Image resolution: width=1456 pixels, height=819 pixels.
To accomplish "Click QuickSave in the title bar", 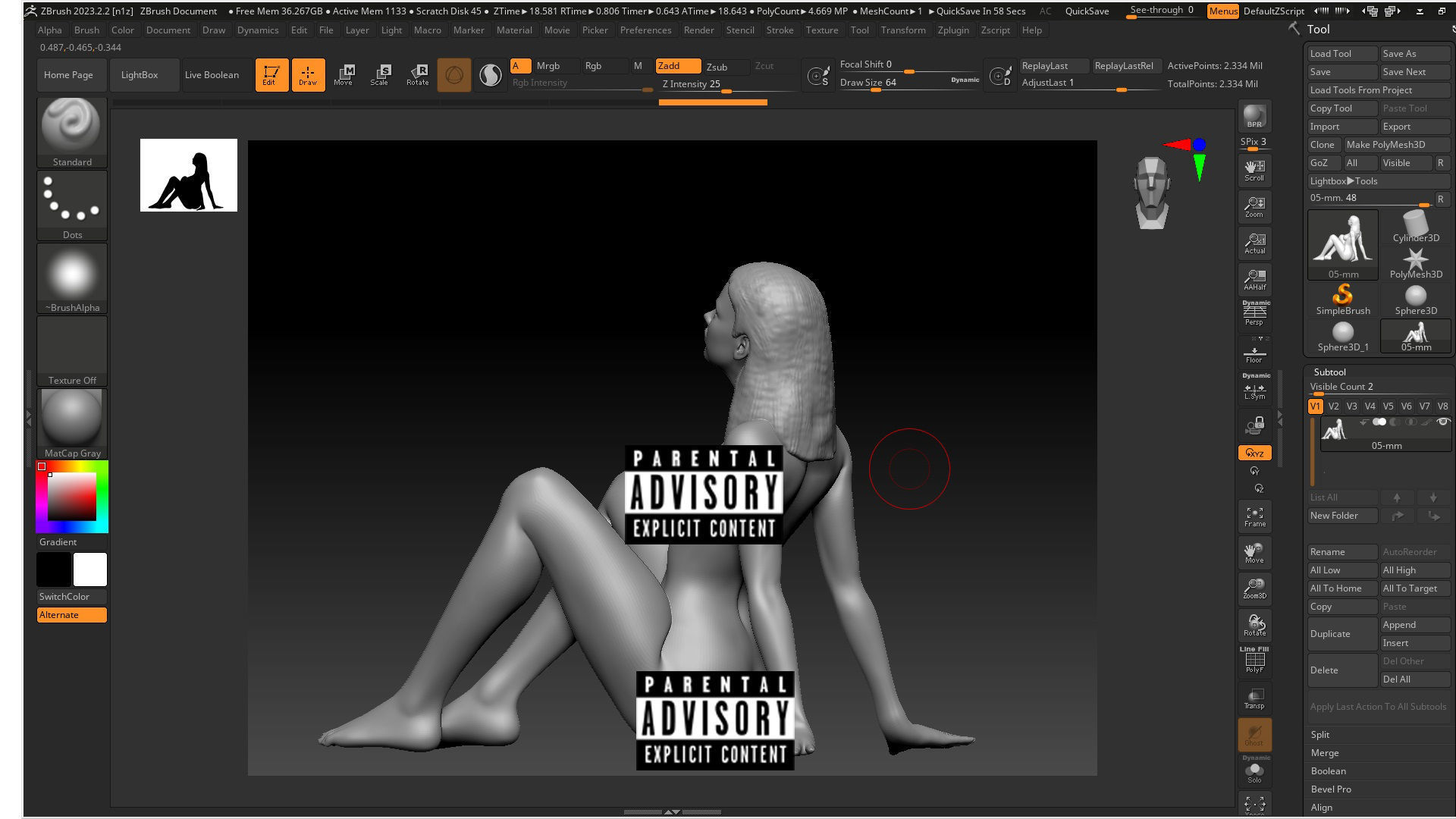I will [x=1087, y=11].
